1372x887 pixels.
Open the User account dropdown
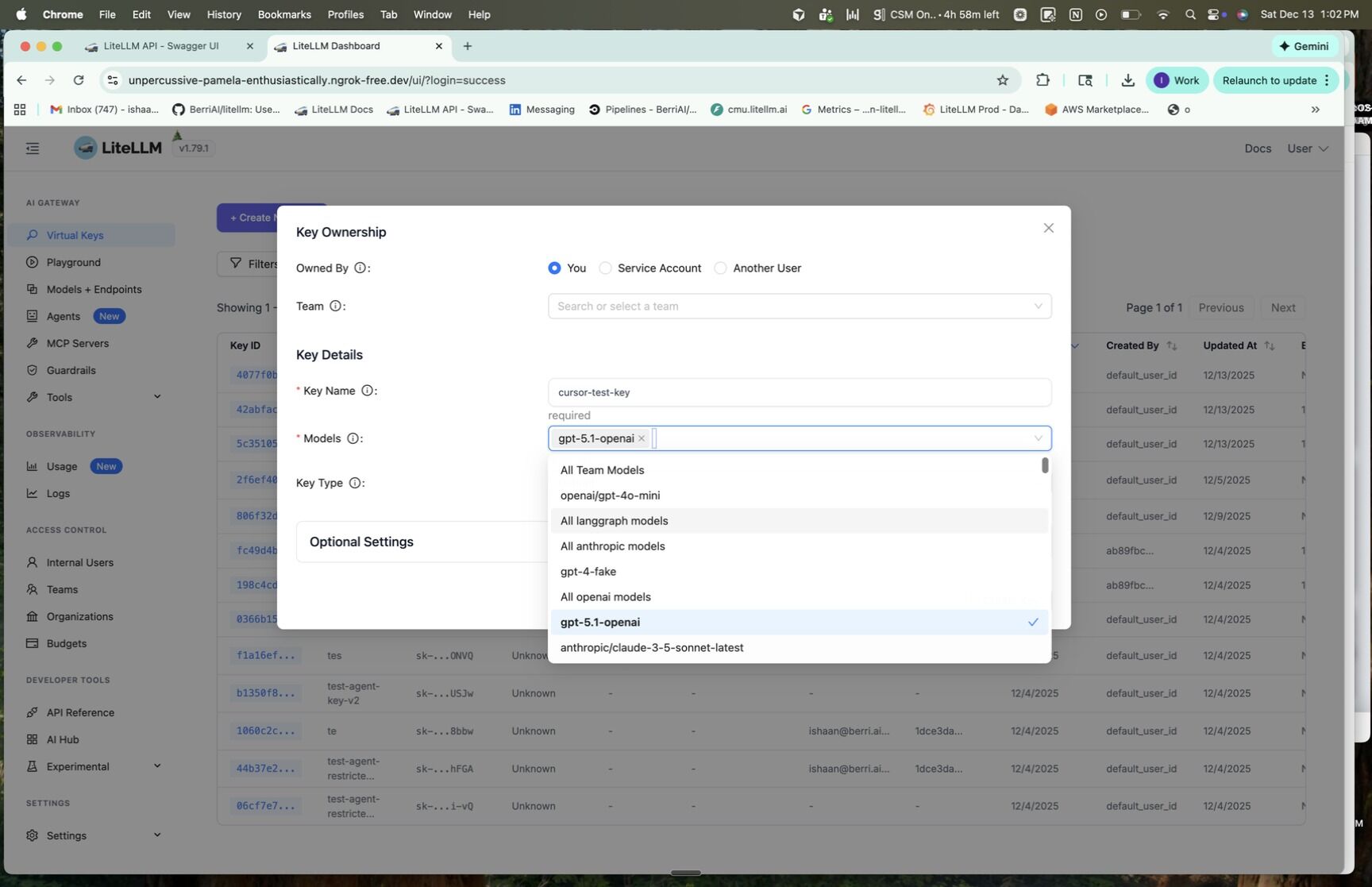pos(1308,148)
